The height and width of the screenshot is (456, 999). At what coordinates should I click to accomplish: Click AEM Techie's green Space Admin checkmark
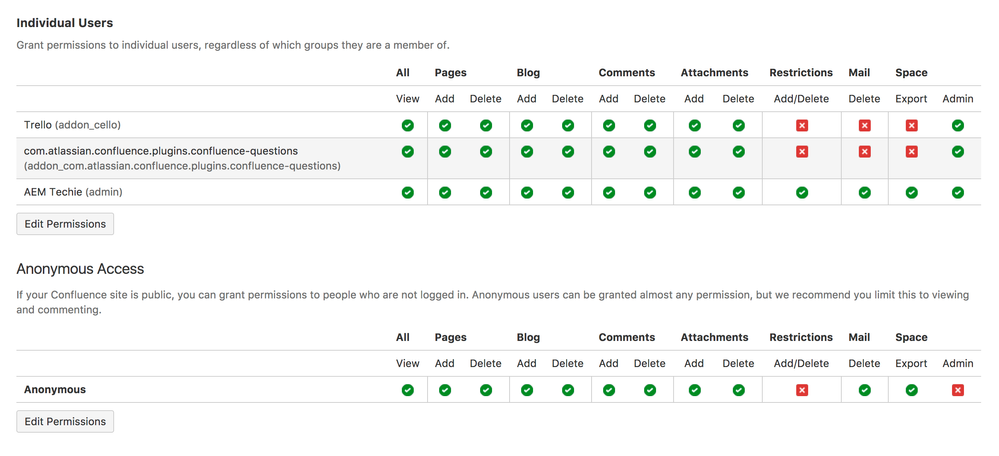coord(957,192)
